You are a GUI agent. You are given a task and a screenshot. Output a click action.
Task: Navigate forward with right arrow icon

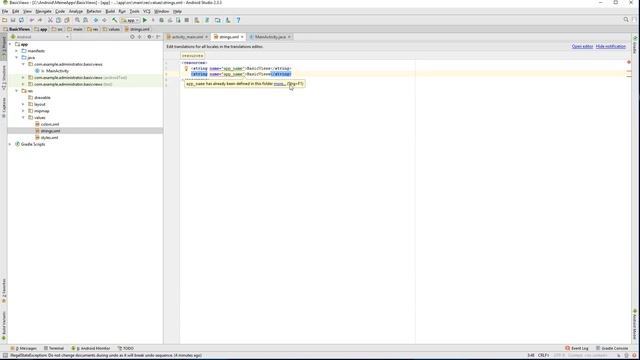pyautogui.click(x=104, y=20)
